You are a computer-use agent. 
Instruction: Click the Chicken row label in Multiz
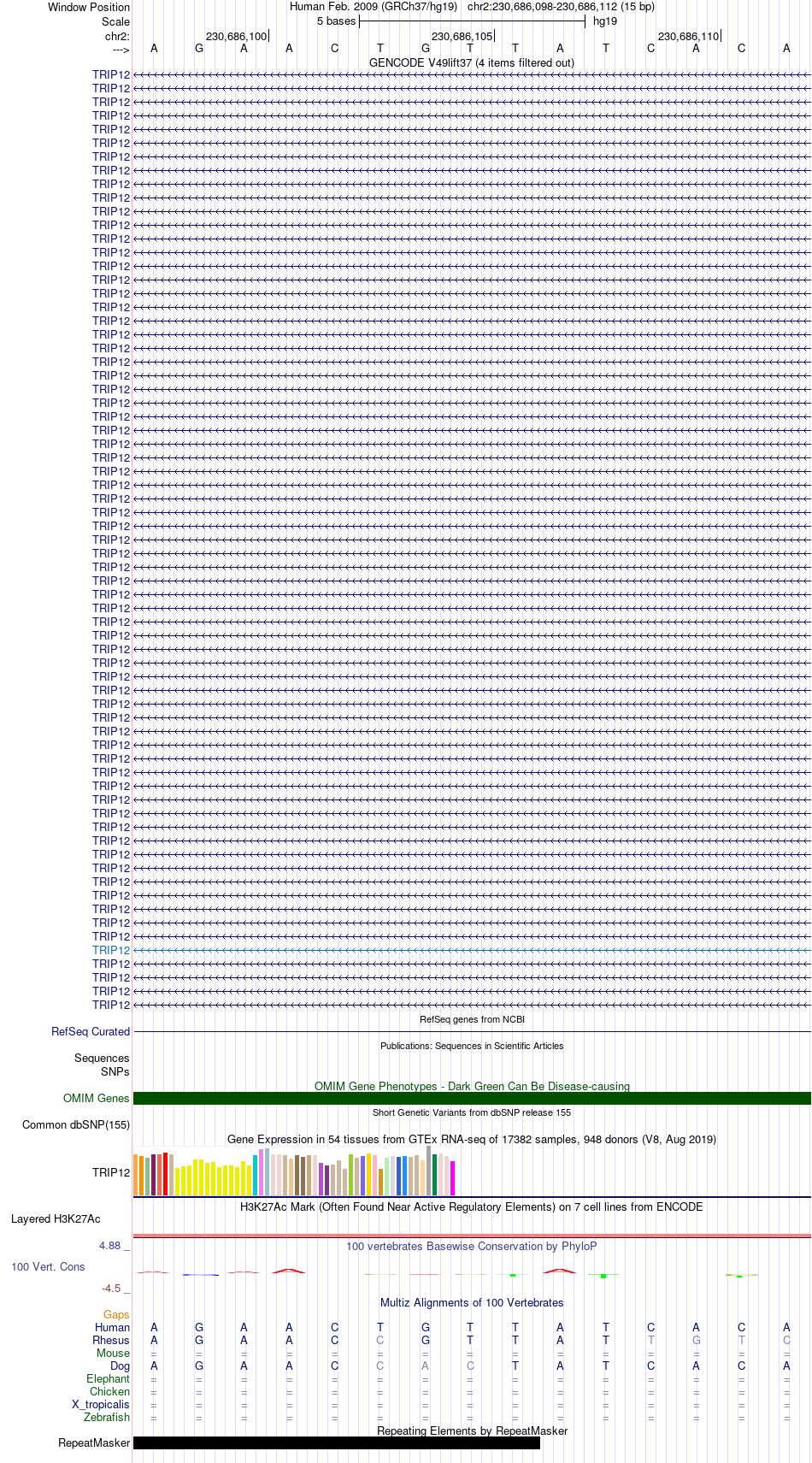click(x=109, y=1391)
